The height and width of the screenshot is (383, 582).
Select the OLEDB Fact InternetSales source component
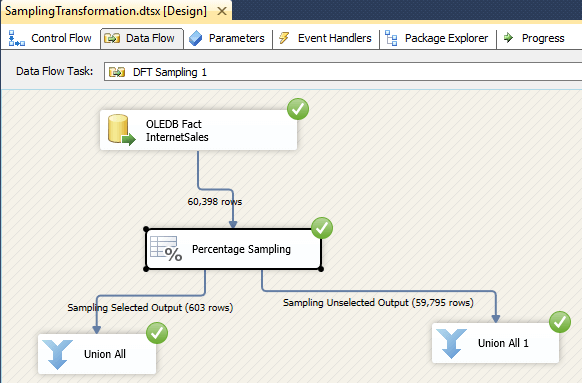198,130
